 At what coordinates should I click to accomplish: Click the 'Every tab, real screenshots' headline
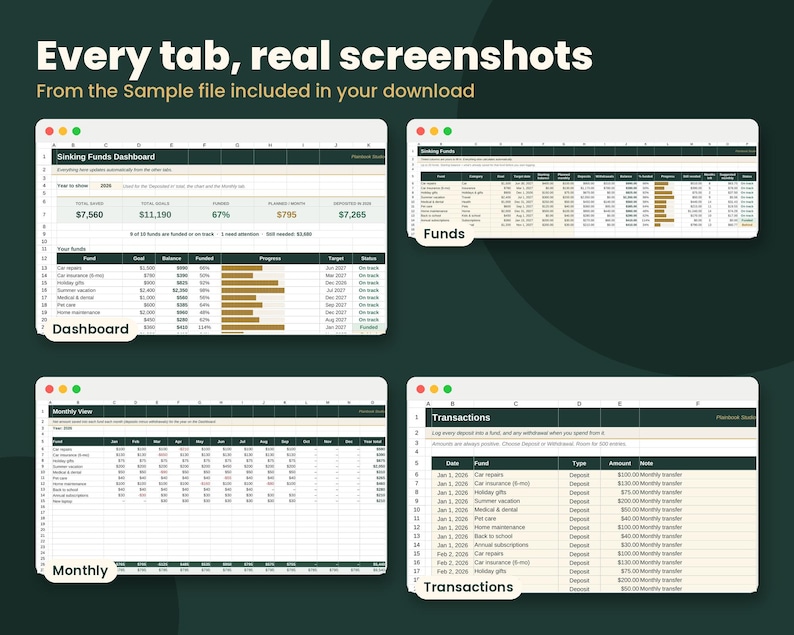[314, 56]
